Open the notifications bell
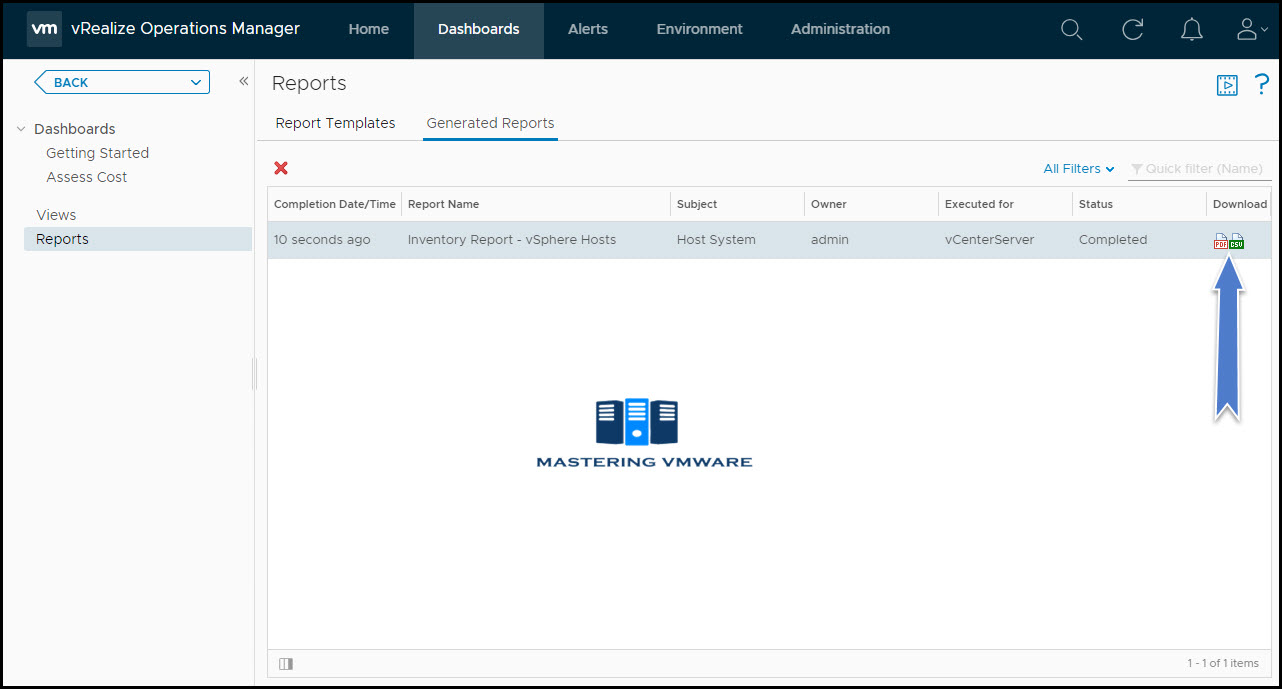This screenshot has height=689, width=1282. pos(1192,30)
